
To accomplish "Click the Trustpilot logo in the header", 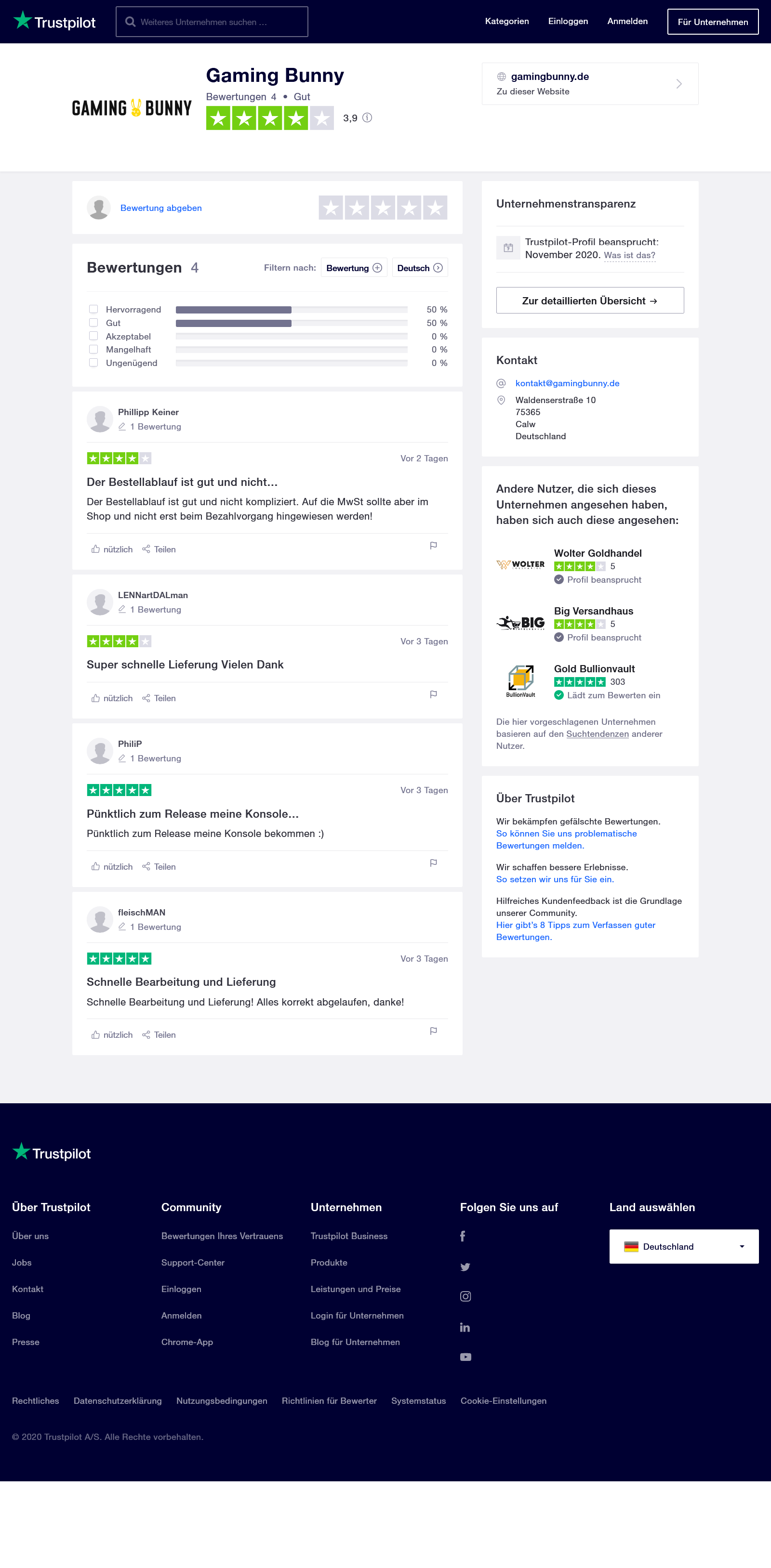I will point(55,21).
